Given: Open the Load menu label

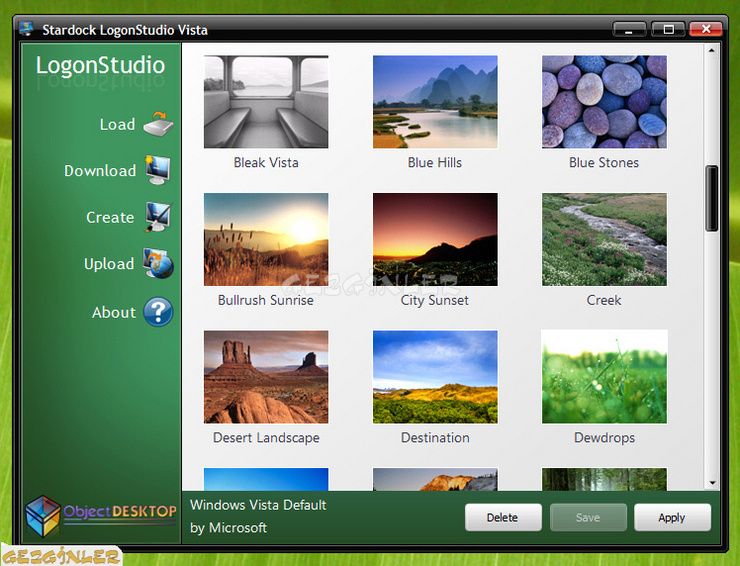Looking at the screenshot, I should tap(118, 125).
